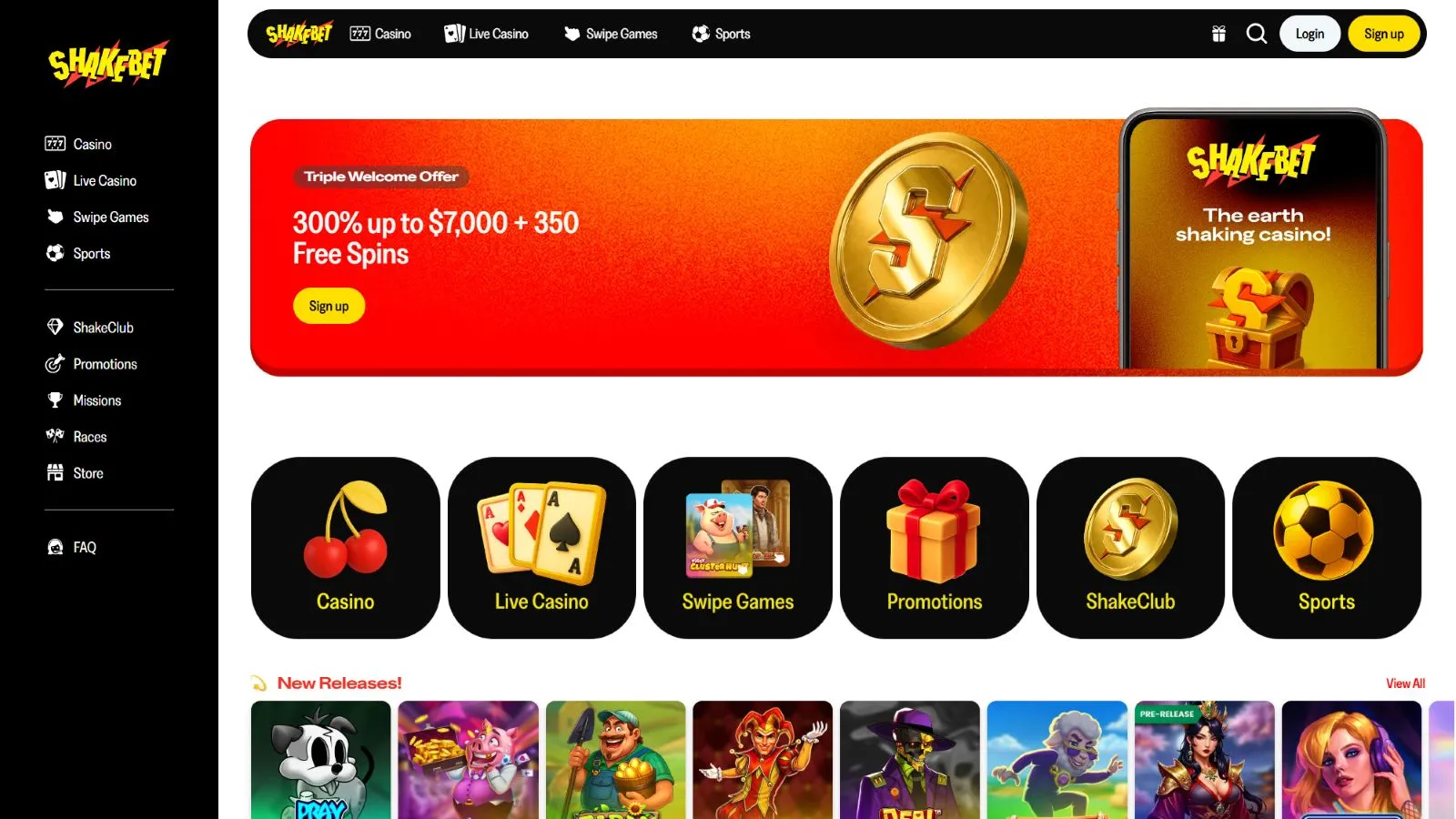Viewport: 1456px width, 819px height.
Task: Click the View All link
Action: (x=1405, y=683)
